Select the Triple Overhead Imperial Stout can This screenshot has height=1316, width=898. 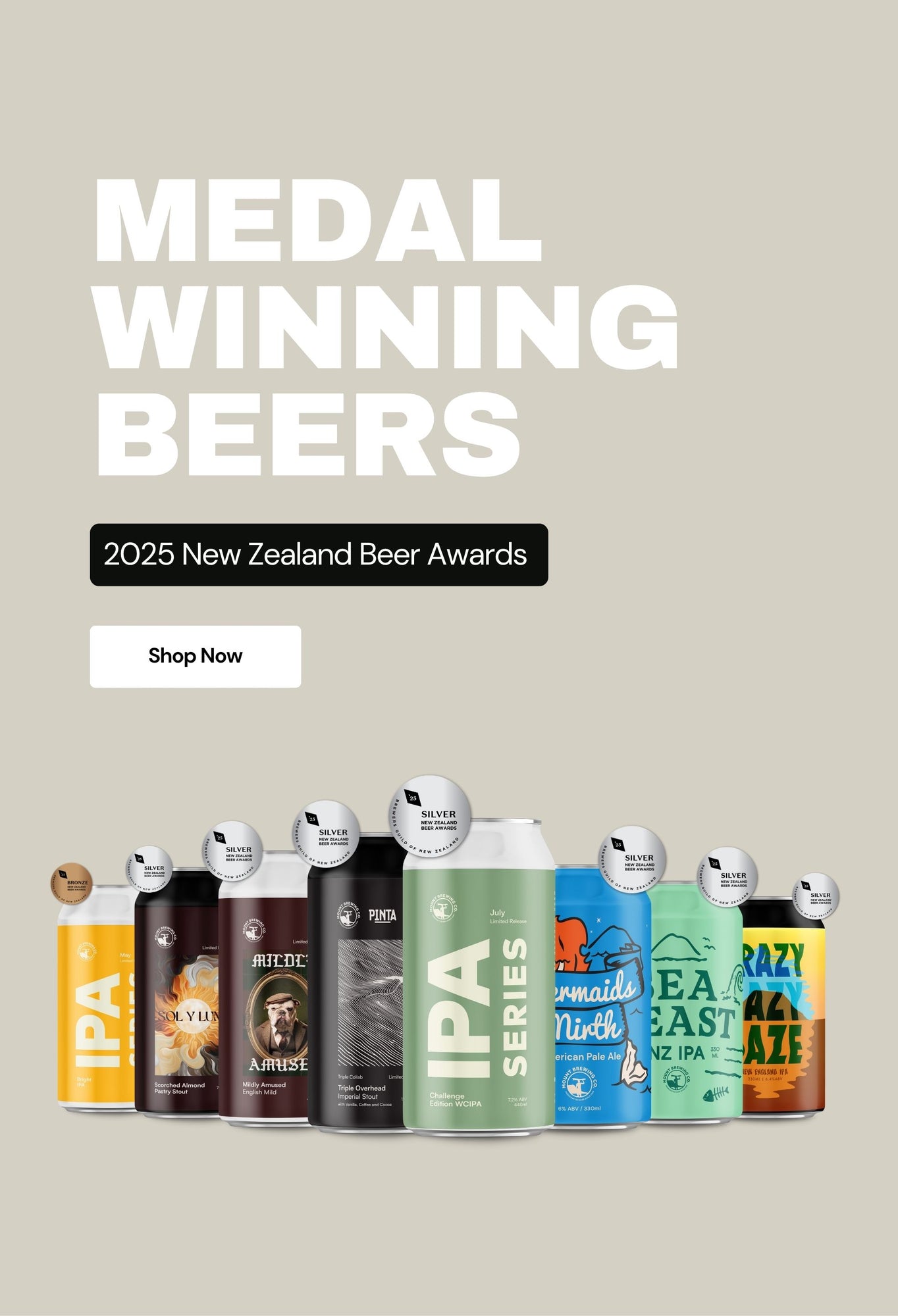(x=356, y=984)
